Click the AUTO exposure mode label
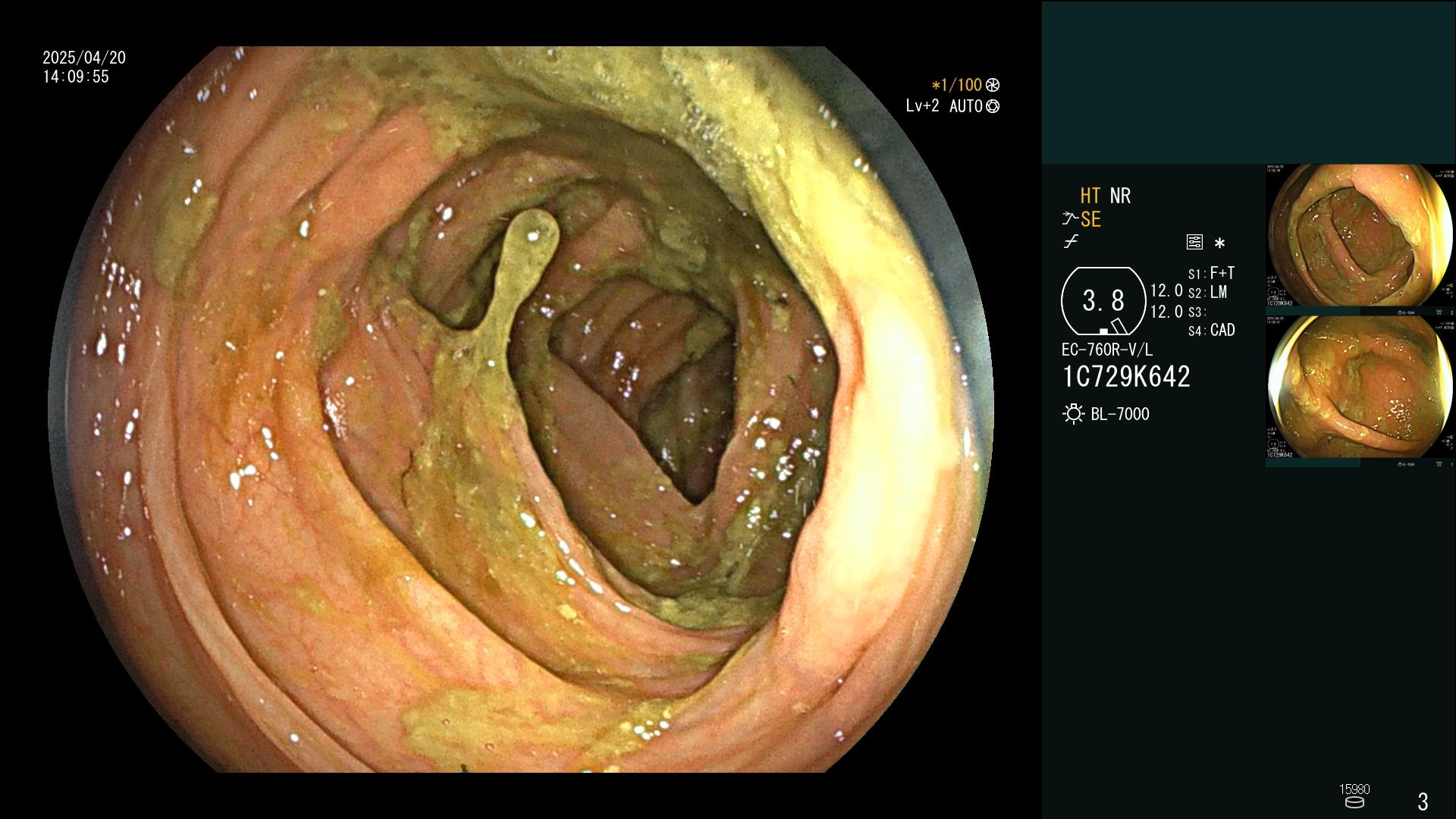The image size is (1456, 819). [x=966, y=106]
